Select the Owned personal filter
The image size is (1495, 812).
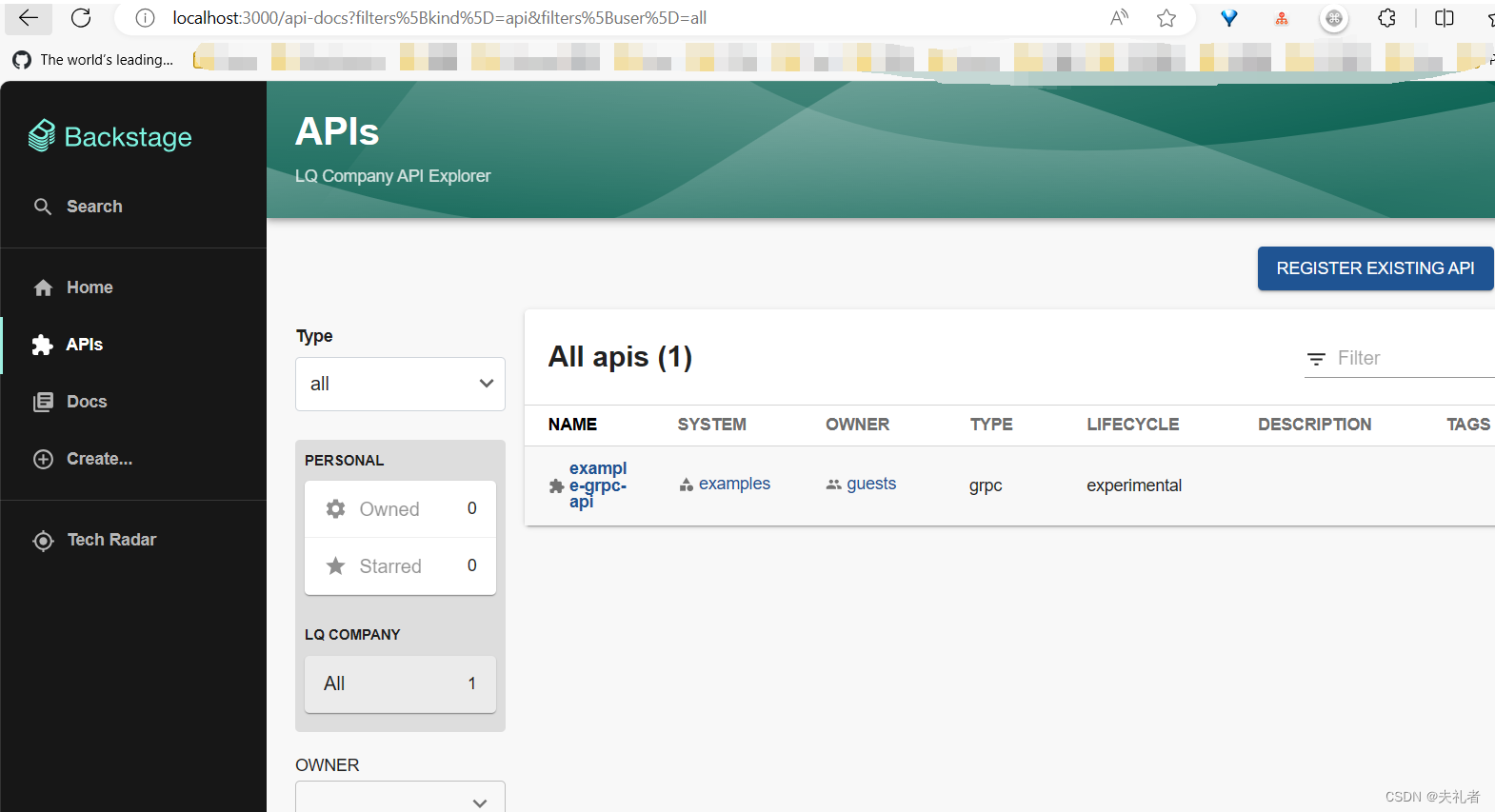[400, 509]
